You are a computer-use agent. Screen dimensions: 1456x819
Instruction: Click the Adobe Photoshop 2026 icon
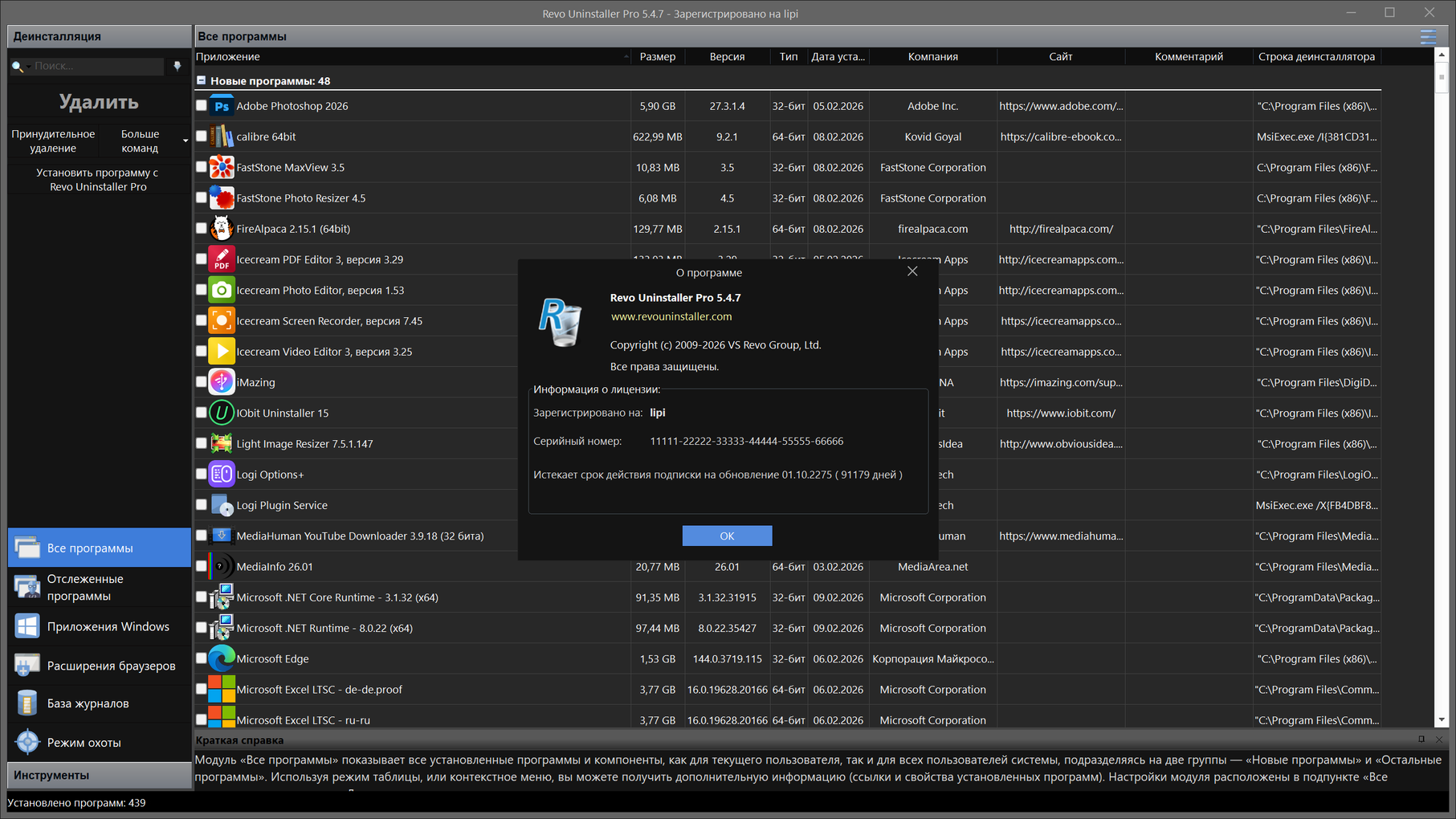click(222, 106)
